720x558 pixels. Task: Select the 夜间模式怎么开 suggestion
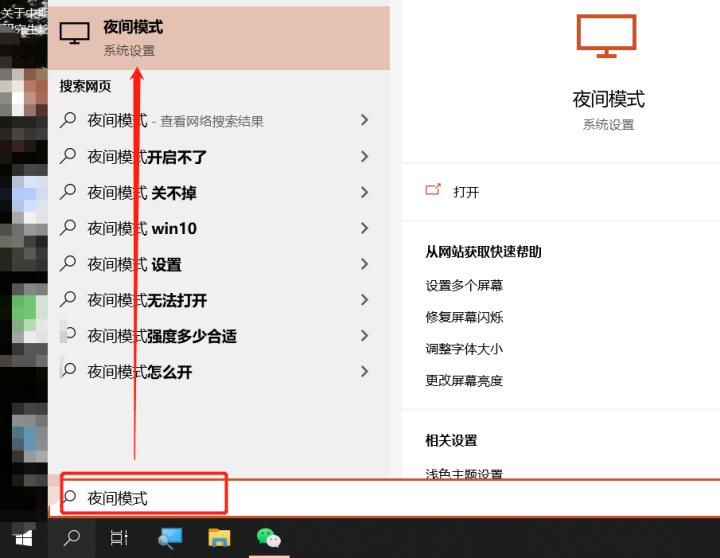(219, 372)
